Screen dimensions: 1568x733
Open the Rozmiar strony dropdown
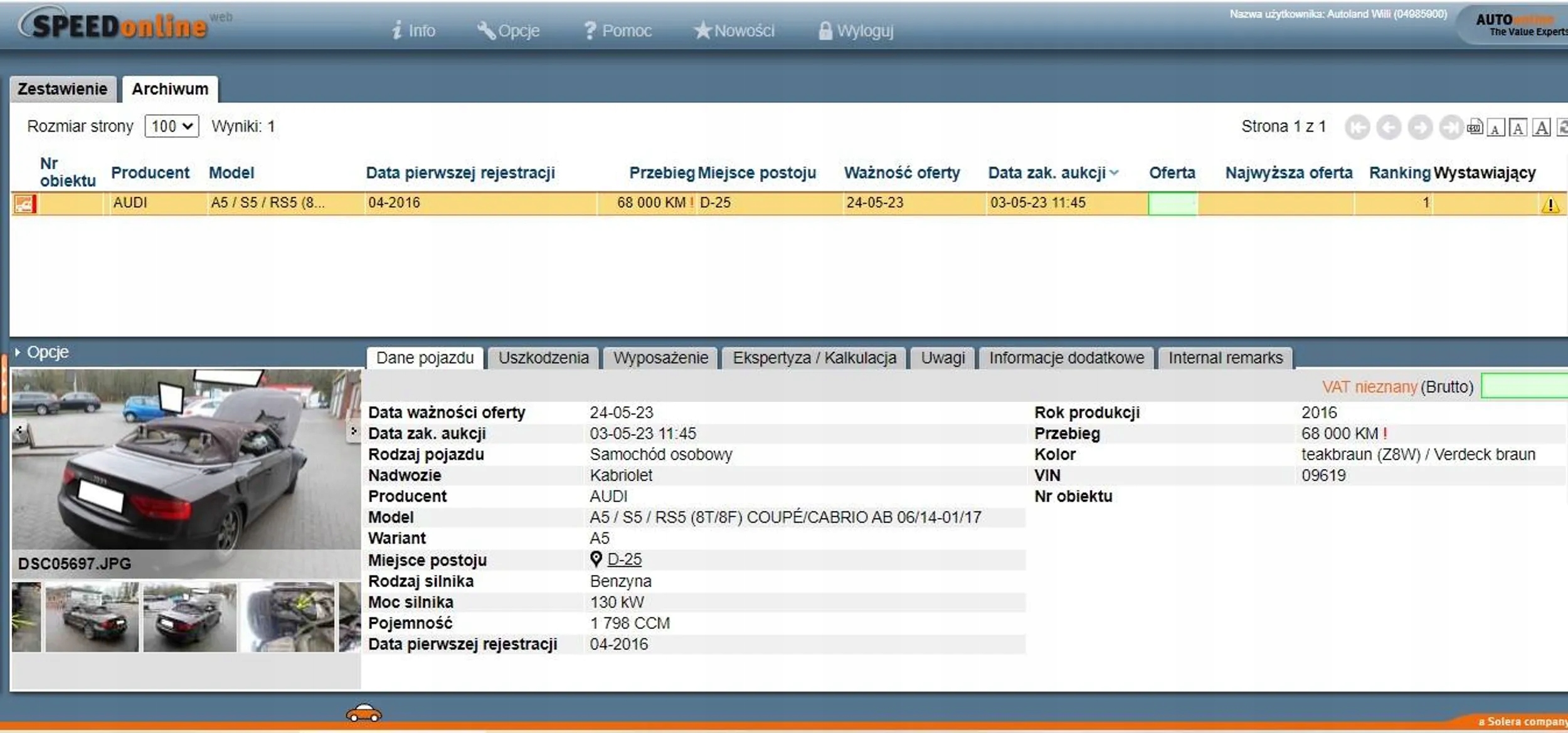pos(171,126)
